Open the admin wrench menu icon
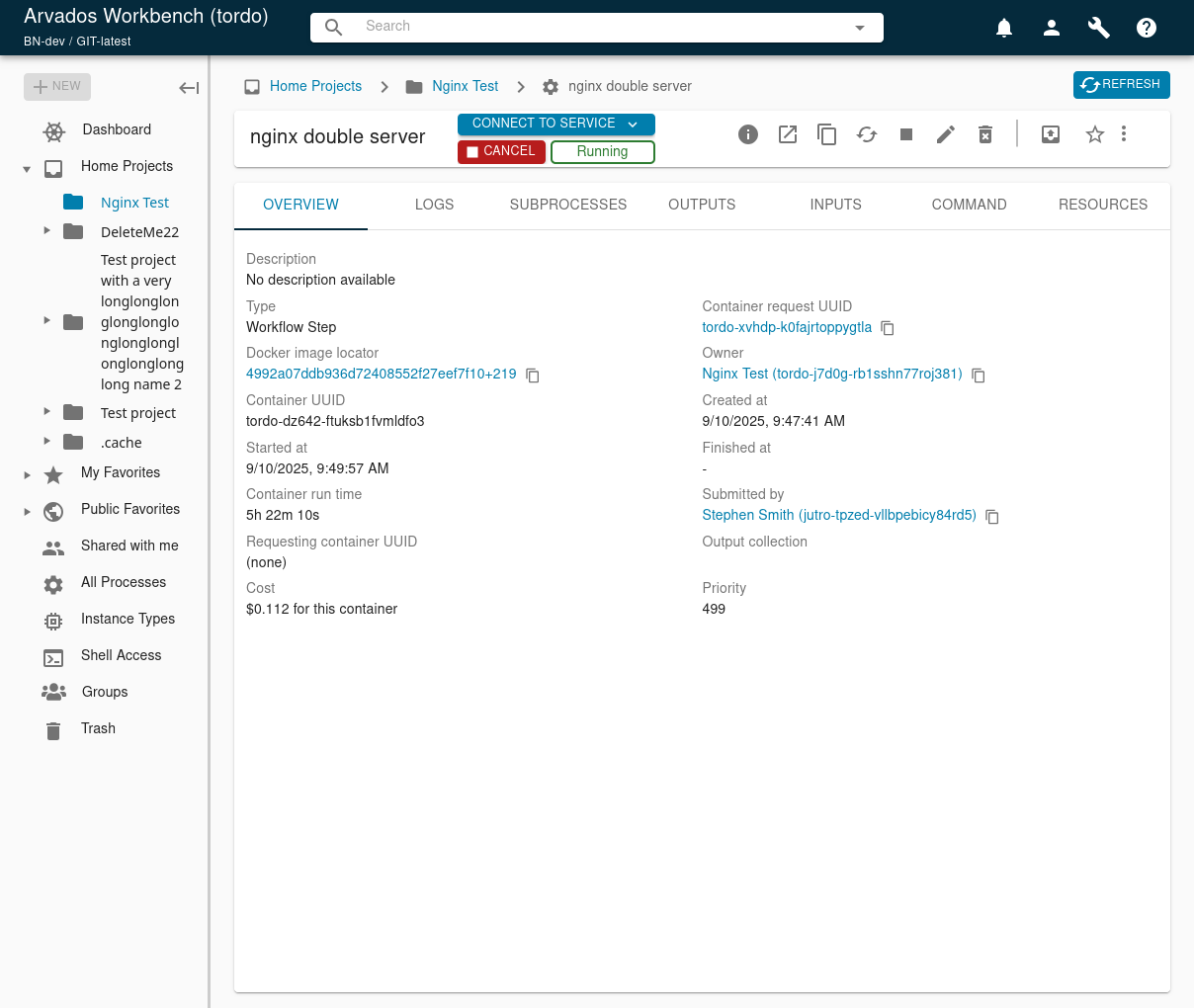Image resolution: width=1194 pixels, height=1008 pixels. coord(1099,28)
